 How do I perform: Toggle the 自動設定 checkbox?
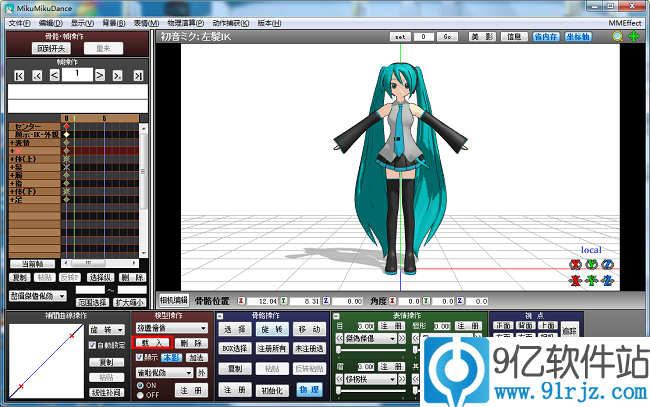[x=90, y=345]
